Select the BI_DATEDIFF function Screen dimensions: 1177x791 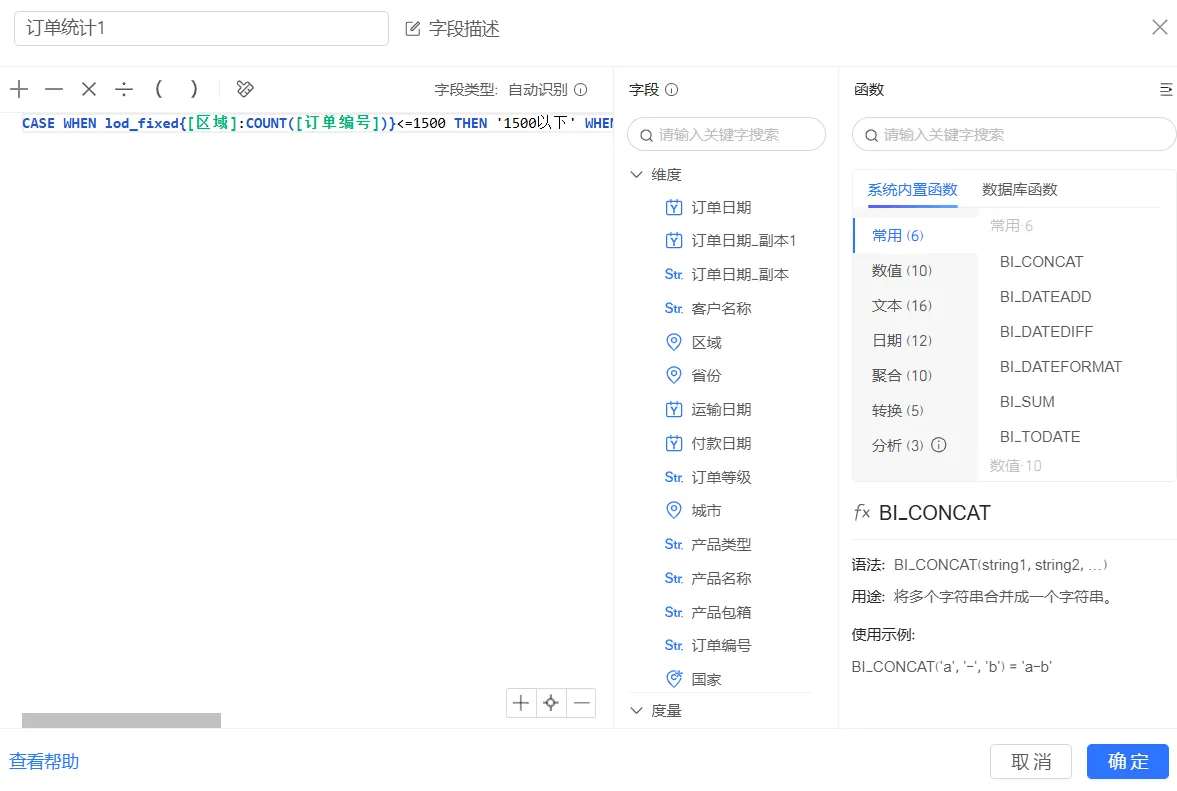coord(1046,331)
